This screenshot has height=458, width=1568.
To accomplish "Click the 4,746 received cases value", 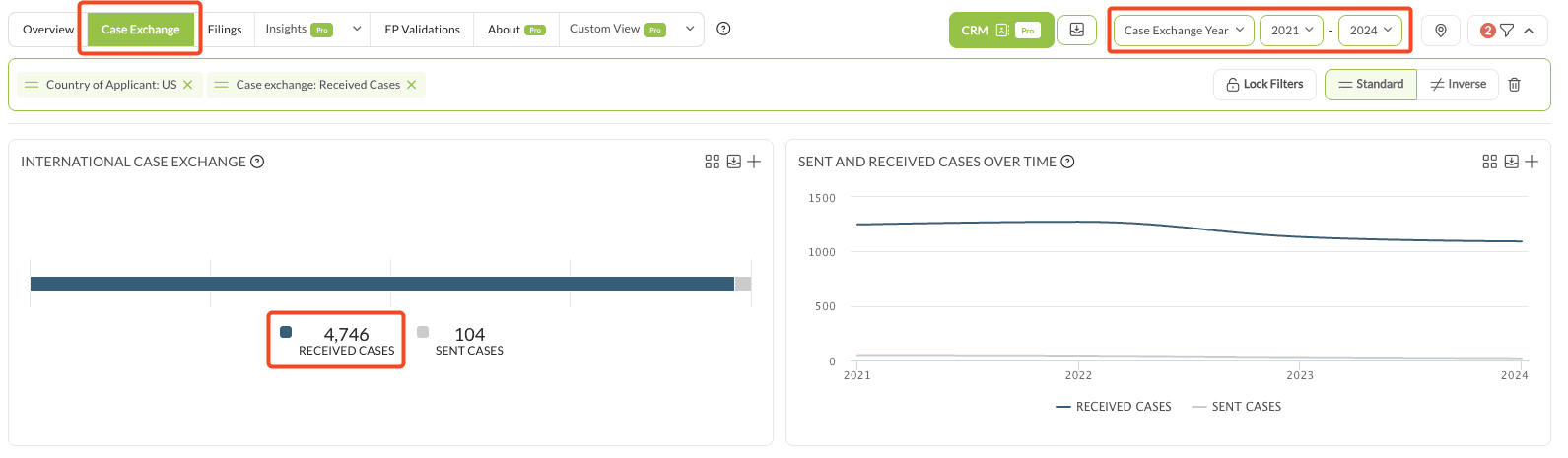I will pos(346,335).
